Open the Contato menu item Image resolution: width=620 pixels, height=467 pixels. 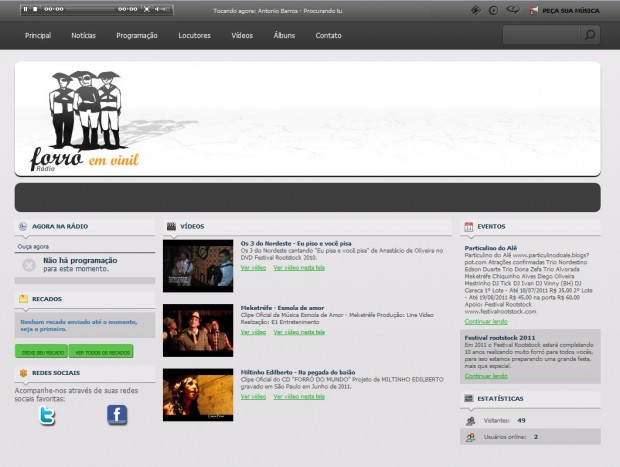329,36
